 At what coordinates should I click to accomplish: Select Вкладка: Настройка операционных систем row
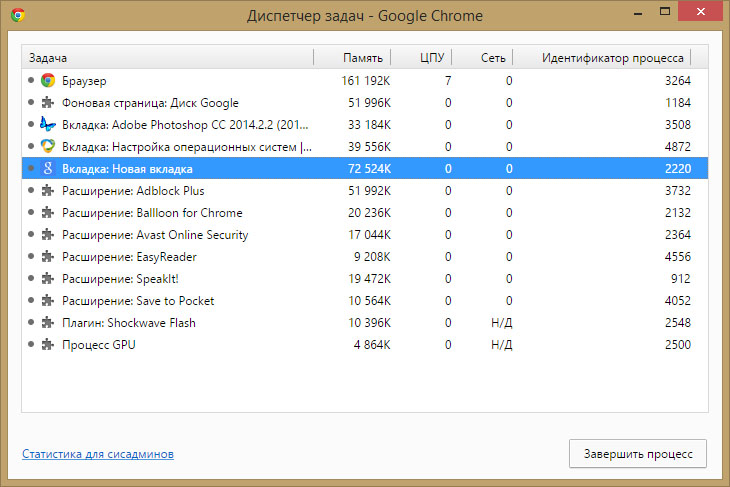[x=365, y=146]
